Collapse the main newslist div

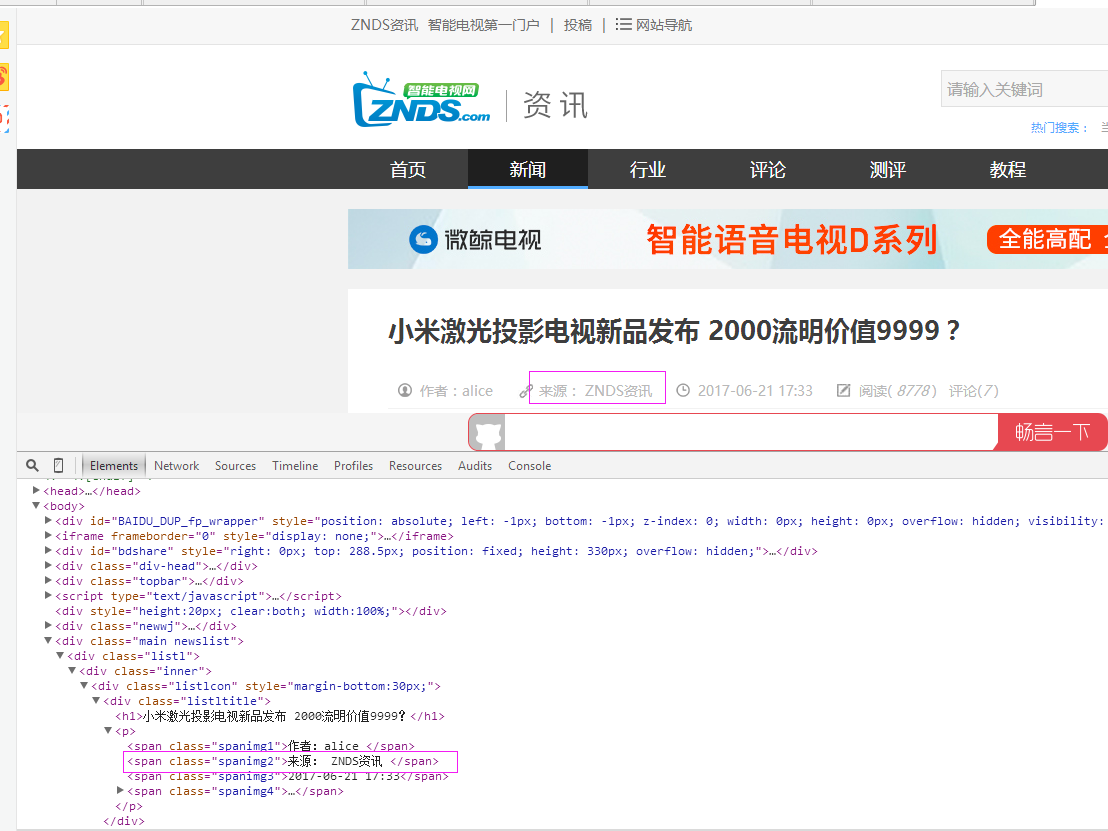pos(48,640)
